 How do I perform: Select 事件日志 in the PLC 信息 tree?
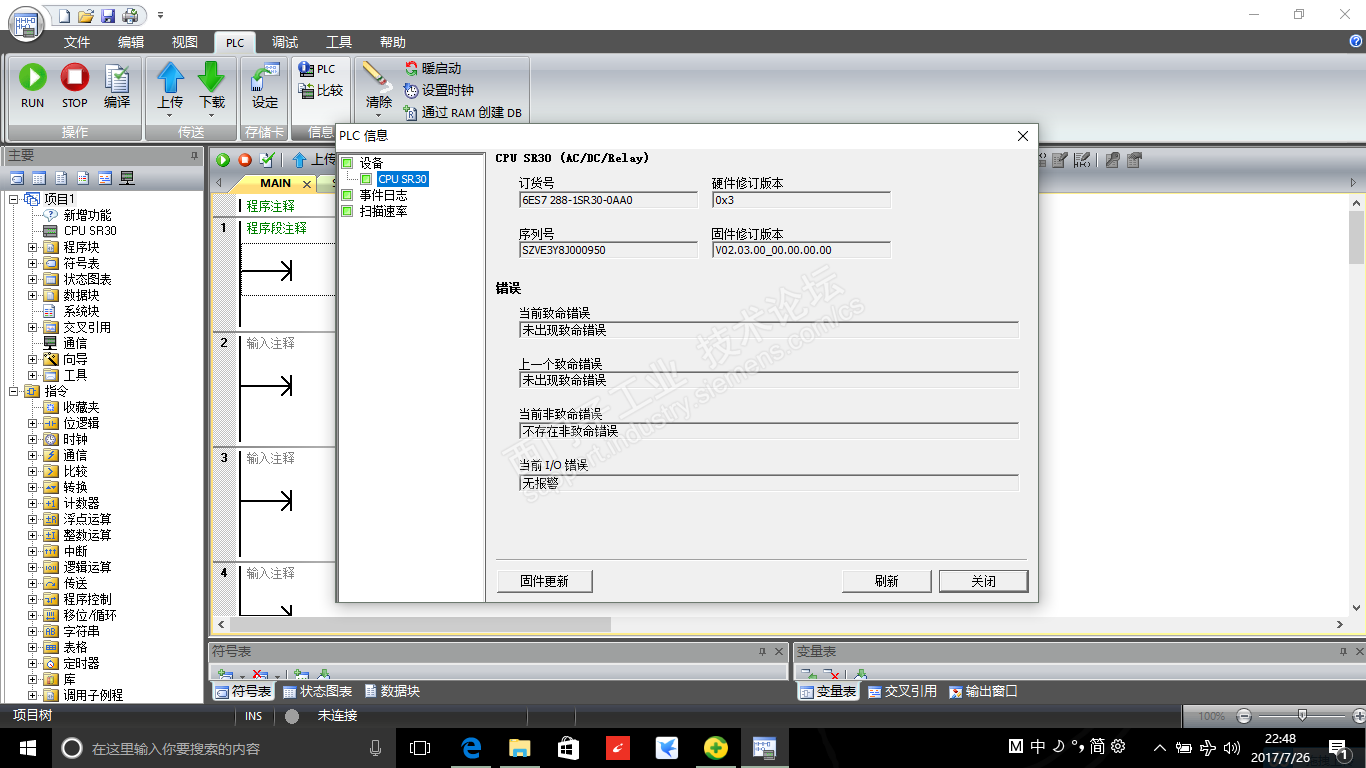click(x=383, y=195)
